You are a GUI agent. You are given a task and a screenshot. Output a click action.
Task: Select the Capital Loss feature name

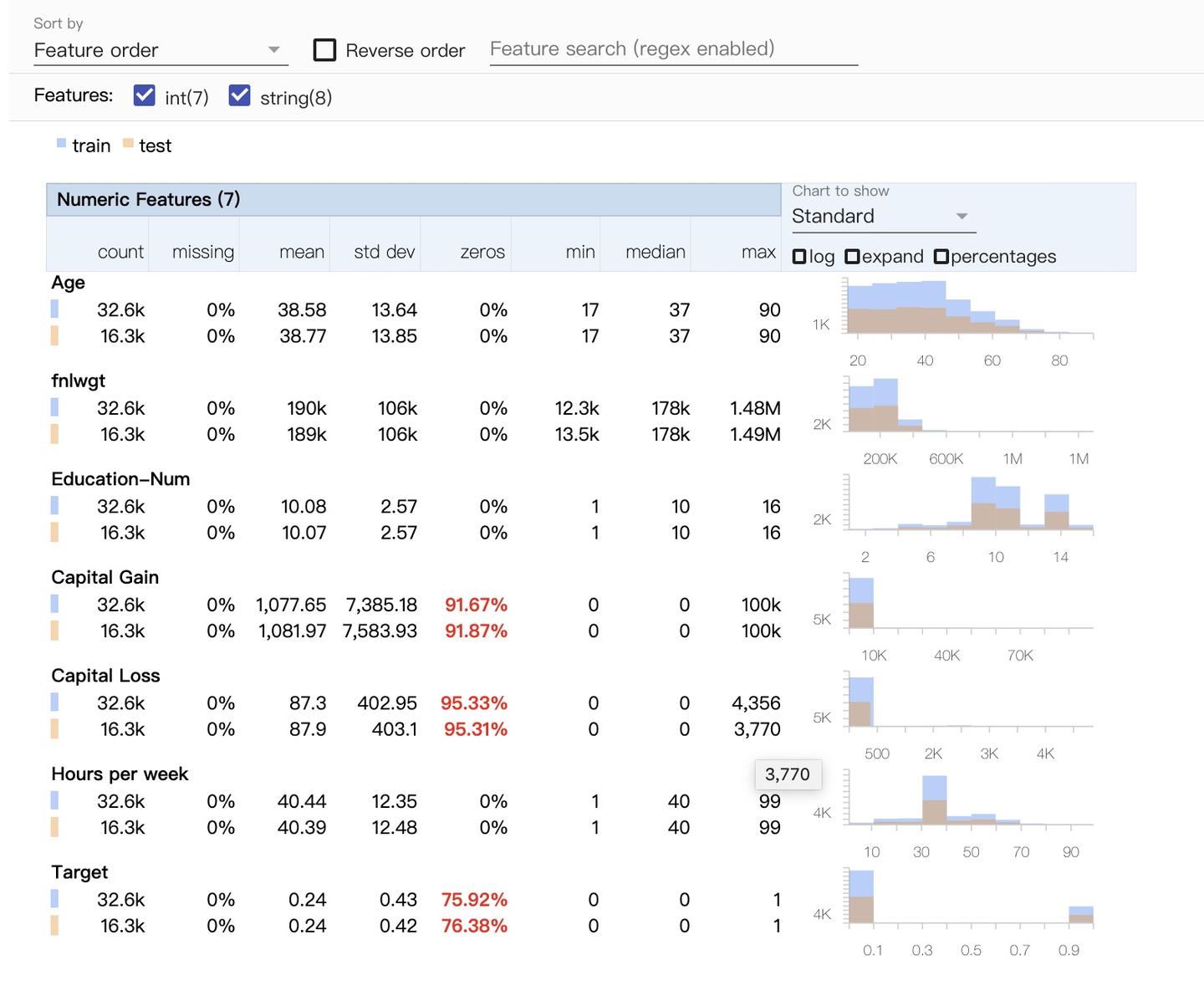tap(105, 676)
